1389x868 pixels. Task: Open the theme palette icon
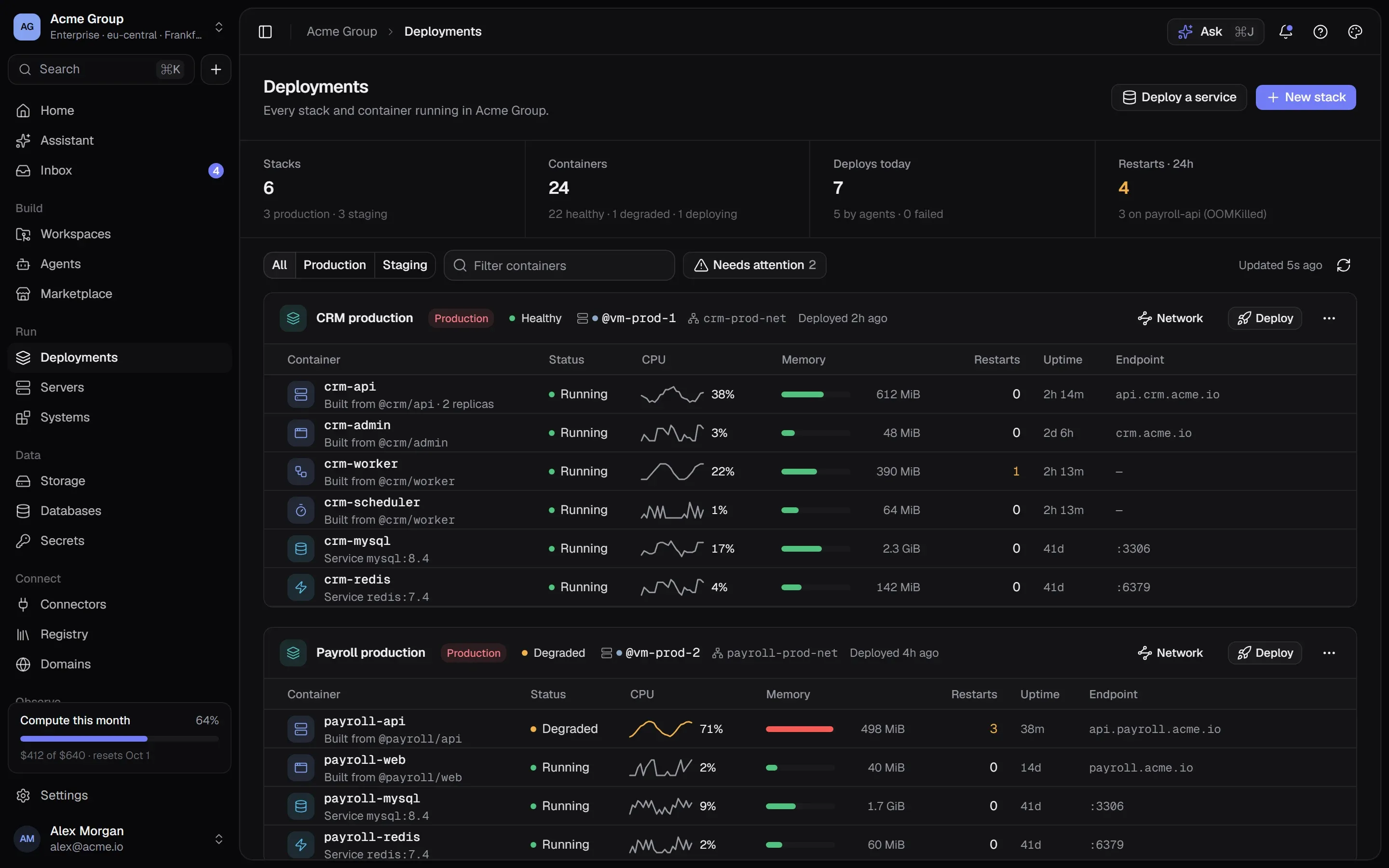pos(1355,31)
